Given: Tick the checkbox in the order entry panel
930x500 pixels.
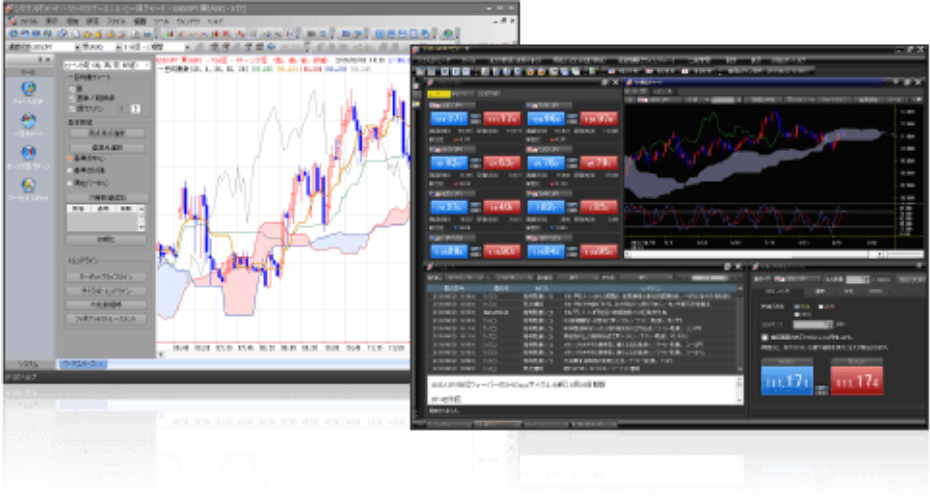Looking at the screenshot, I should 765,338.
